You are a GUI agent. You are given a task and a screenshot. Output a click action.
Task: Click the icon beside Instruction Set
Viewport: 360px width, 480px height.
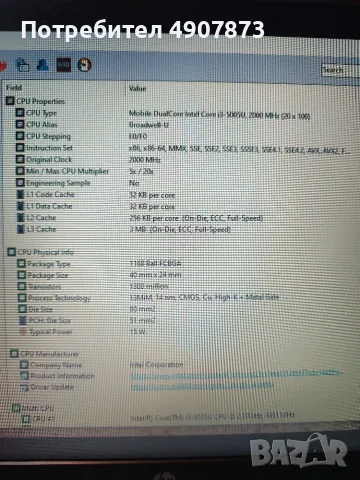pos(20,148)
